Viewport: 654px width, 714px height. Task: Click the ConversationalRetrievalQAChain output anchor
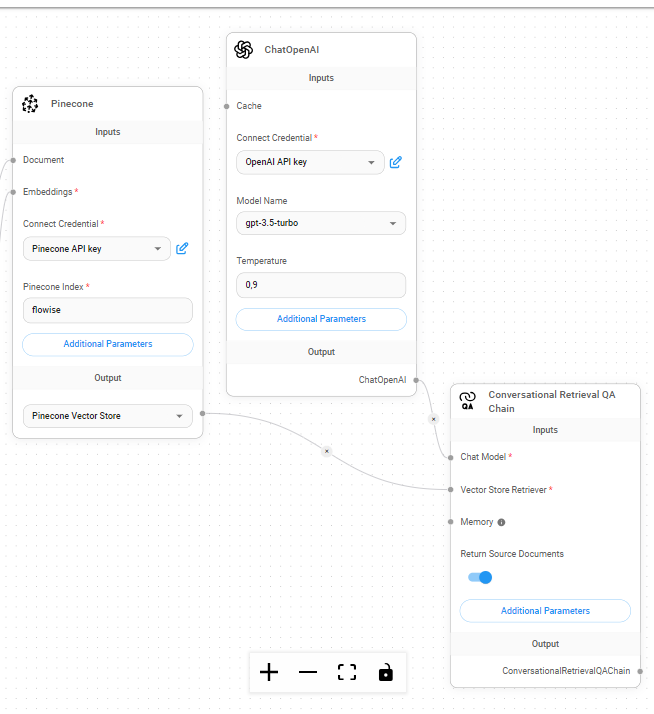640,671
